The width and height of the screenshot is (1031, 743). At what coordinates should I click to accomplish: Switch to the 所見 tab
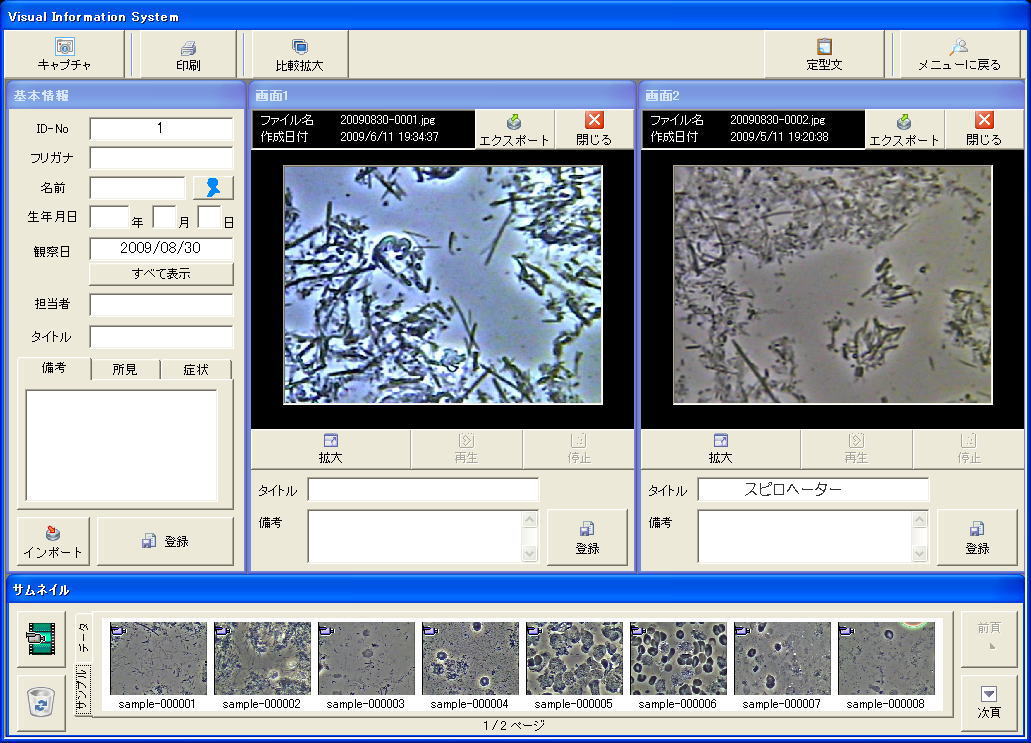125,369
